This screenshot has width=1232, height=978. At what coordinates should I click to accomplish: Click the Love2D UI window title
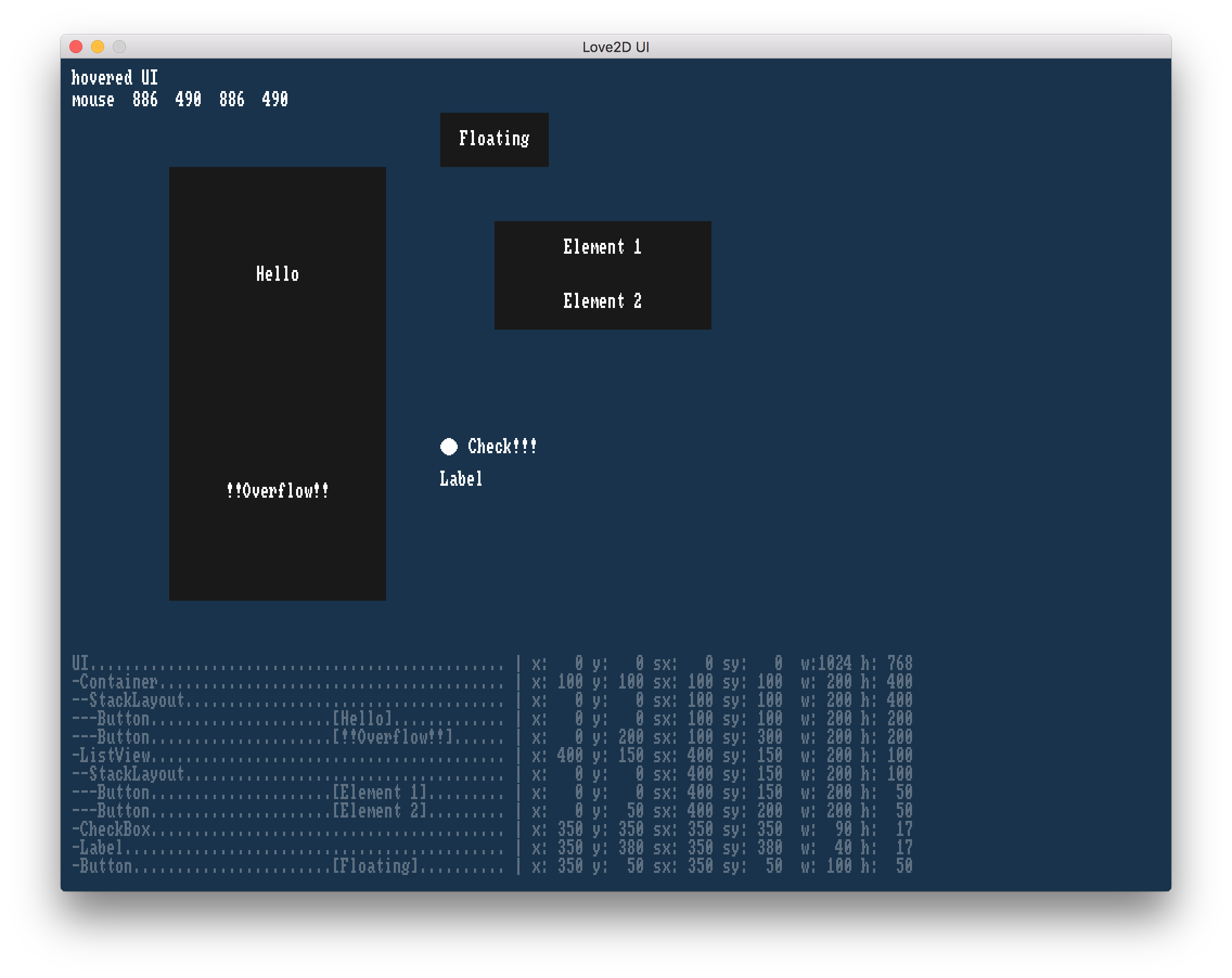point(615,47)
